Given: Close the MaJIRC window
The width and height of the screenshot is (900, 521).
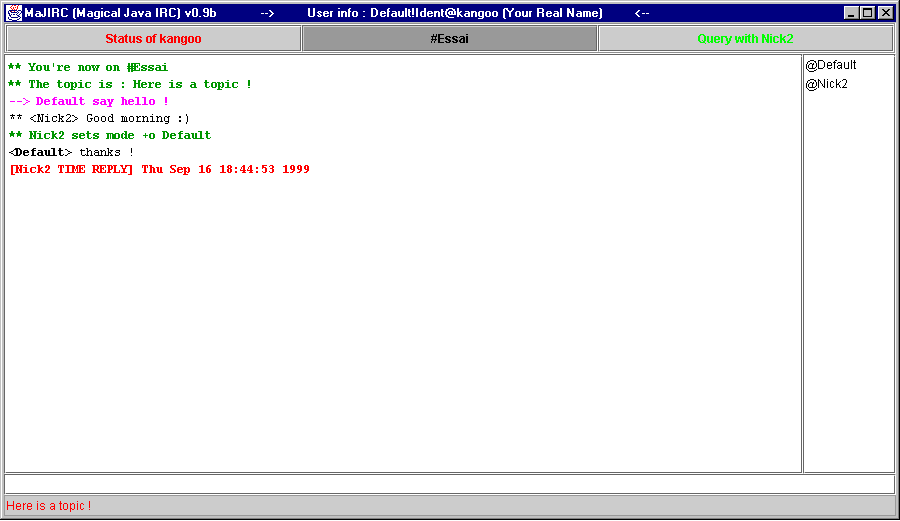Looking at the screenshot, I should tap(886, 13).
